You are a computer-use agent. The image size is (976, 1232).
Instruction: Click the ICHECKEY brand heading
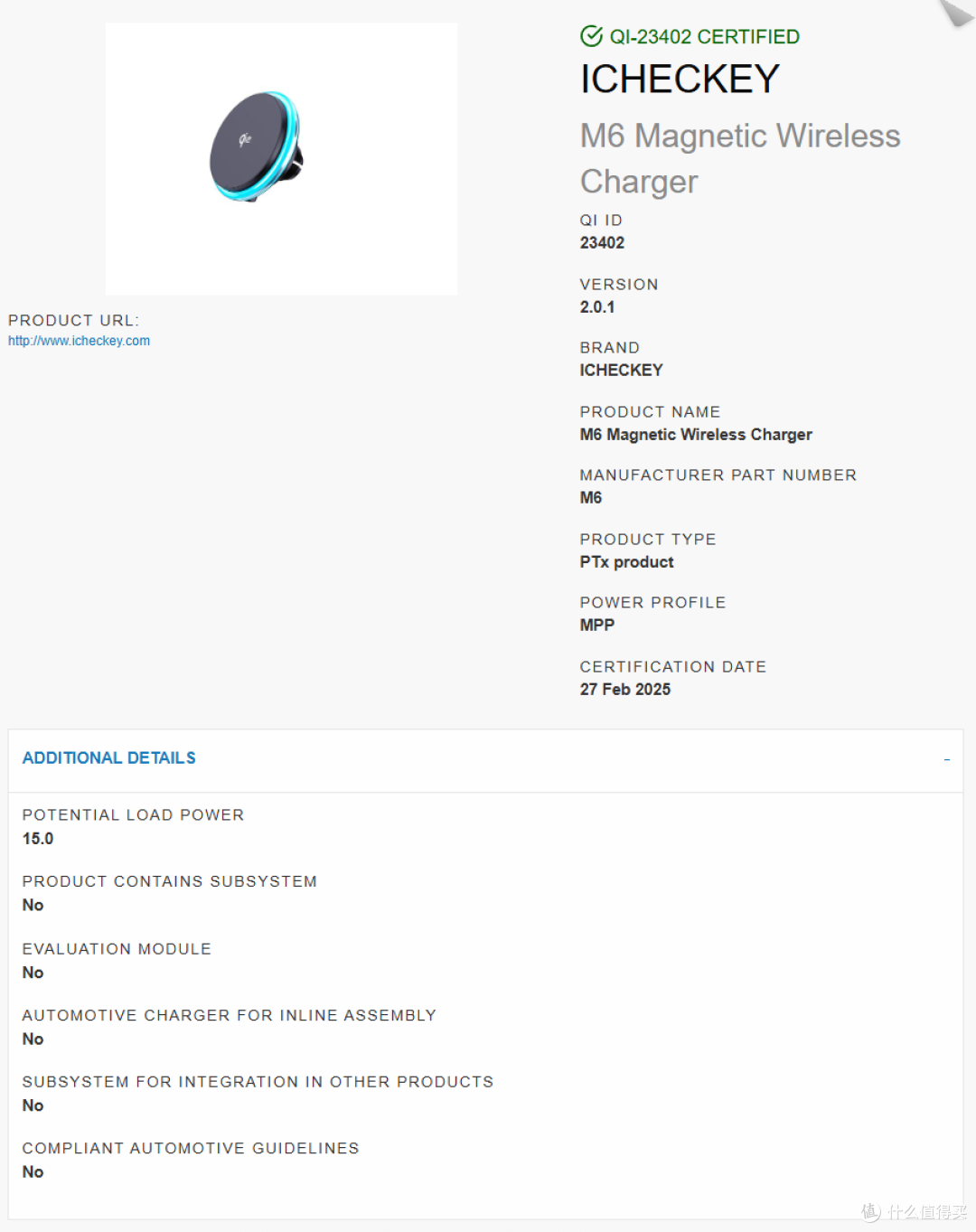point(680,79)
